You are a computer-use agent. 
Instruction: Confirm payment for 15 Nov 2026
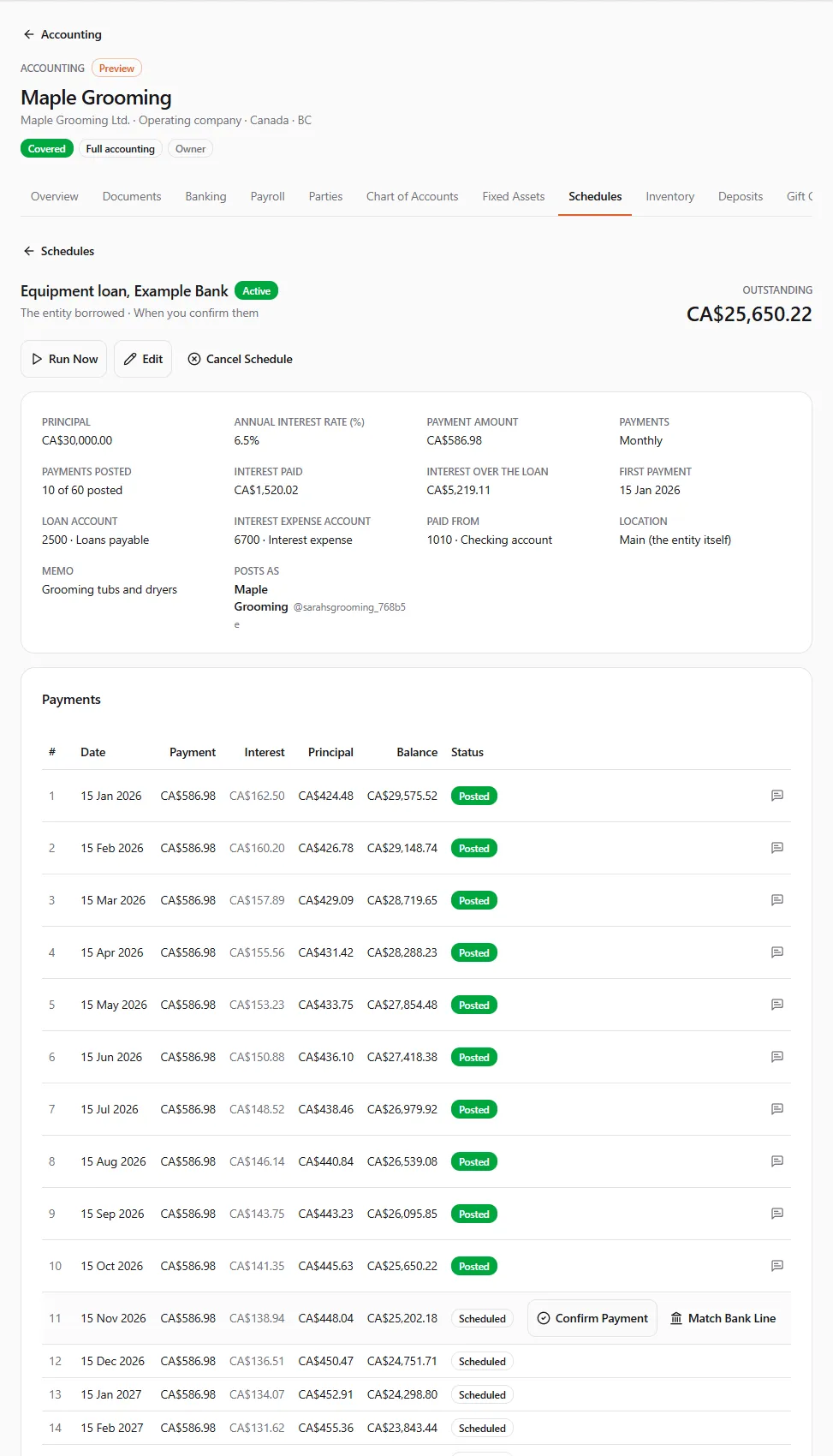[592, 1318]
